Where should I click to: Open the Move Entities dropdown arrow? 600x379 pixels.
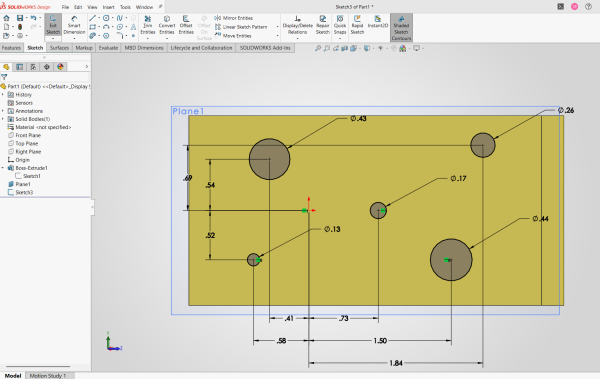point(277,36)
